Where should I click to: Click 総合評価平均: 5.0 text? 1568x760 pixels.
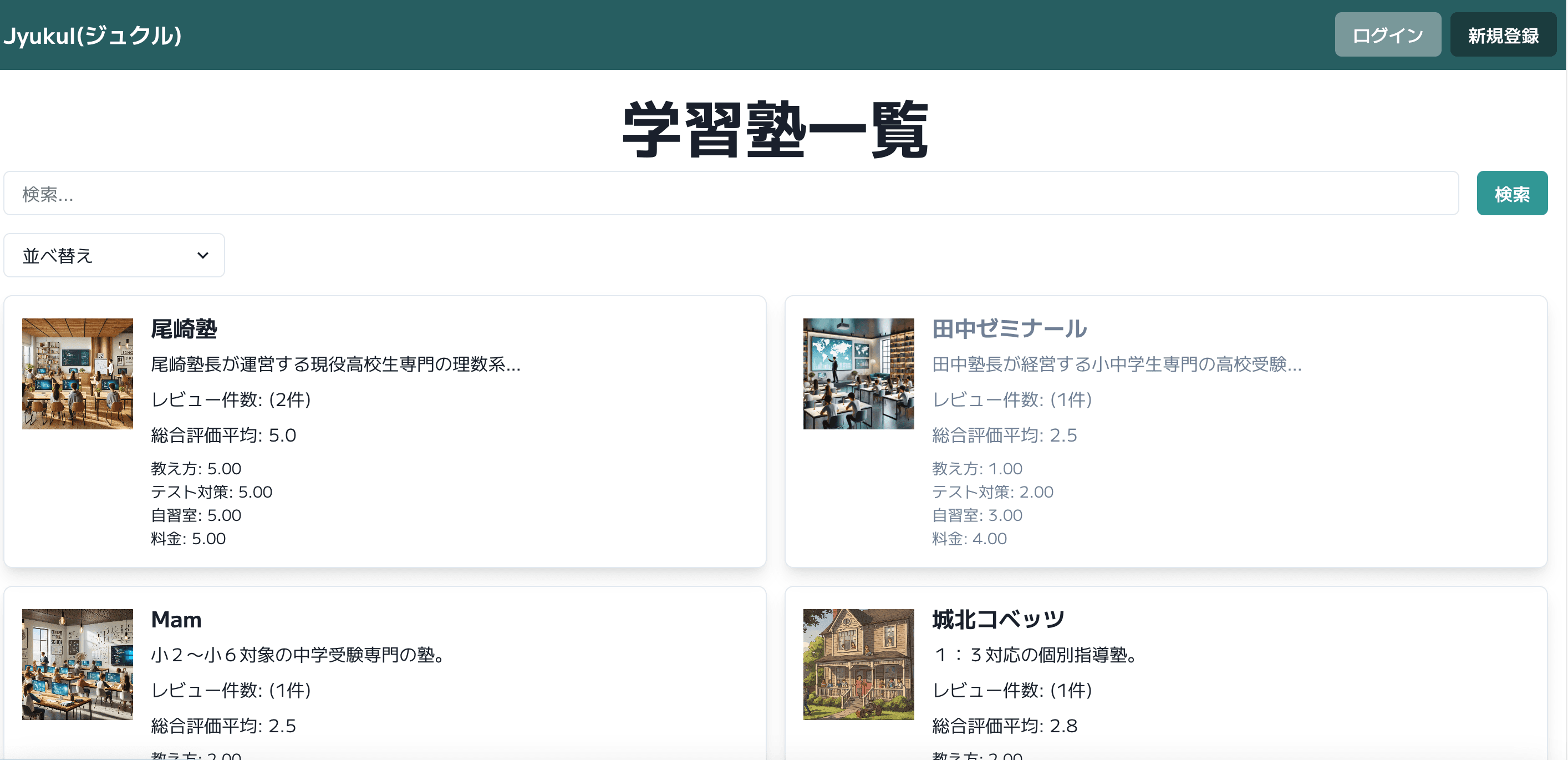point(223,435)
